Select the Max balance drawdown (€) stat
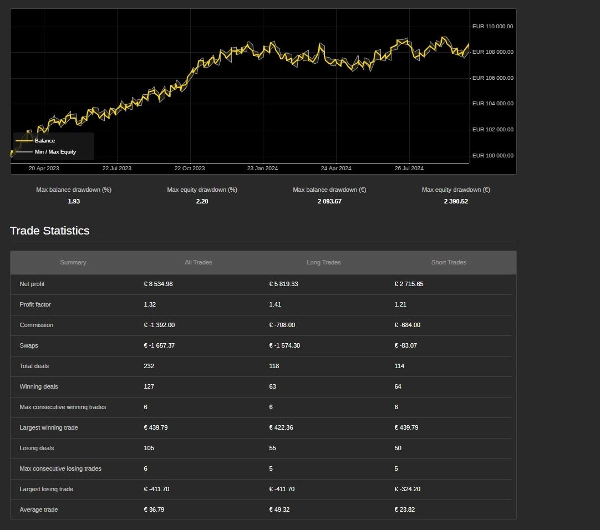Viewport: 600px width, 530px height. (329, 195)
